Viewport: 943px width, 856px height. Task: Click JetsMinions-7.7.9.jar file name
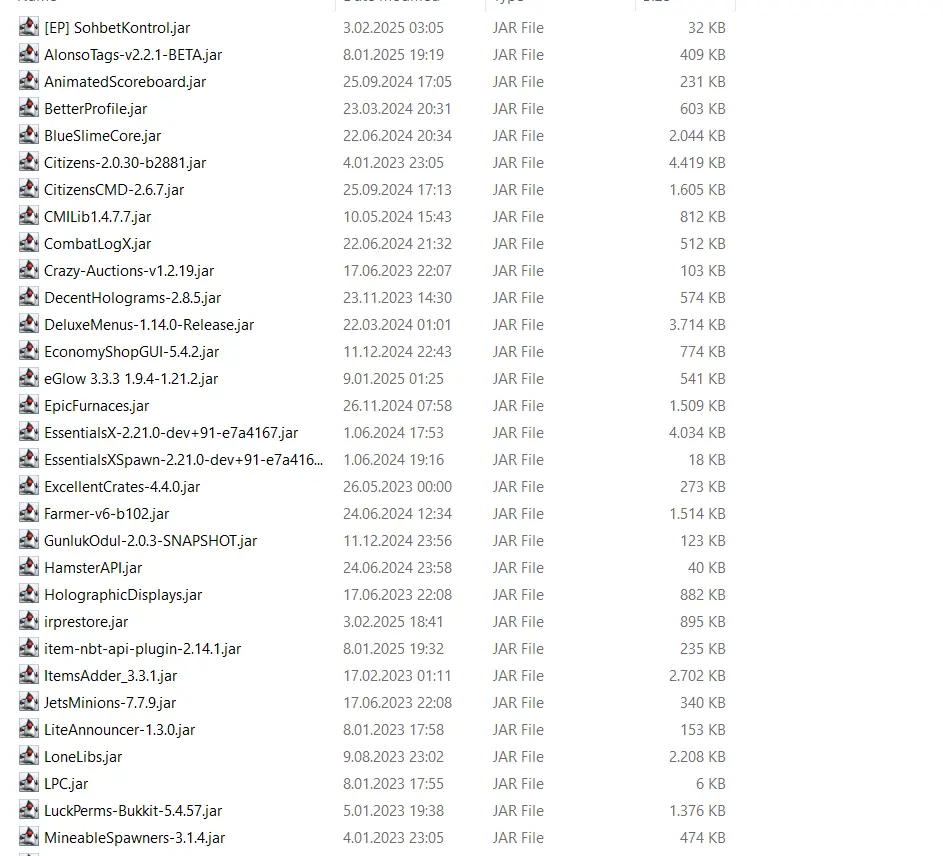(x=110, y=703)
